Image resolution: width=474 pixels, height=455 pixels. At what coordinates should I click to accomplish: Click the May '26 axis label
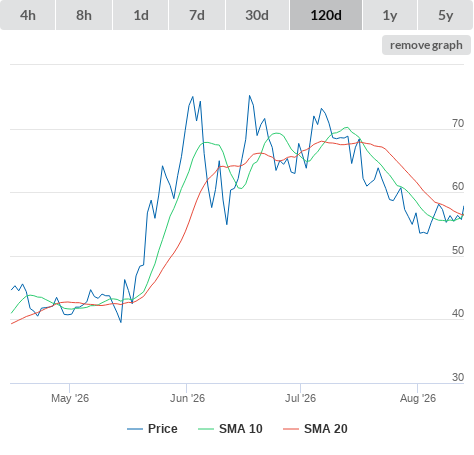70,398
